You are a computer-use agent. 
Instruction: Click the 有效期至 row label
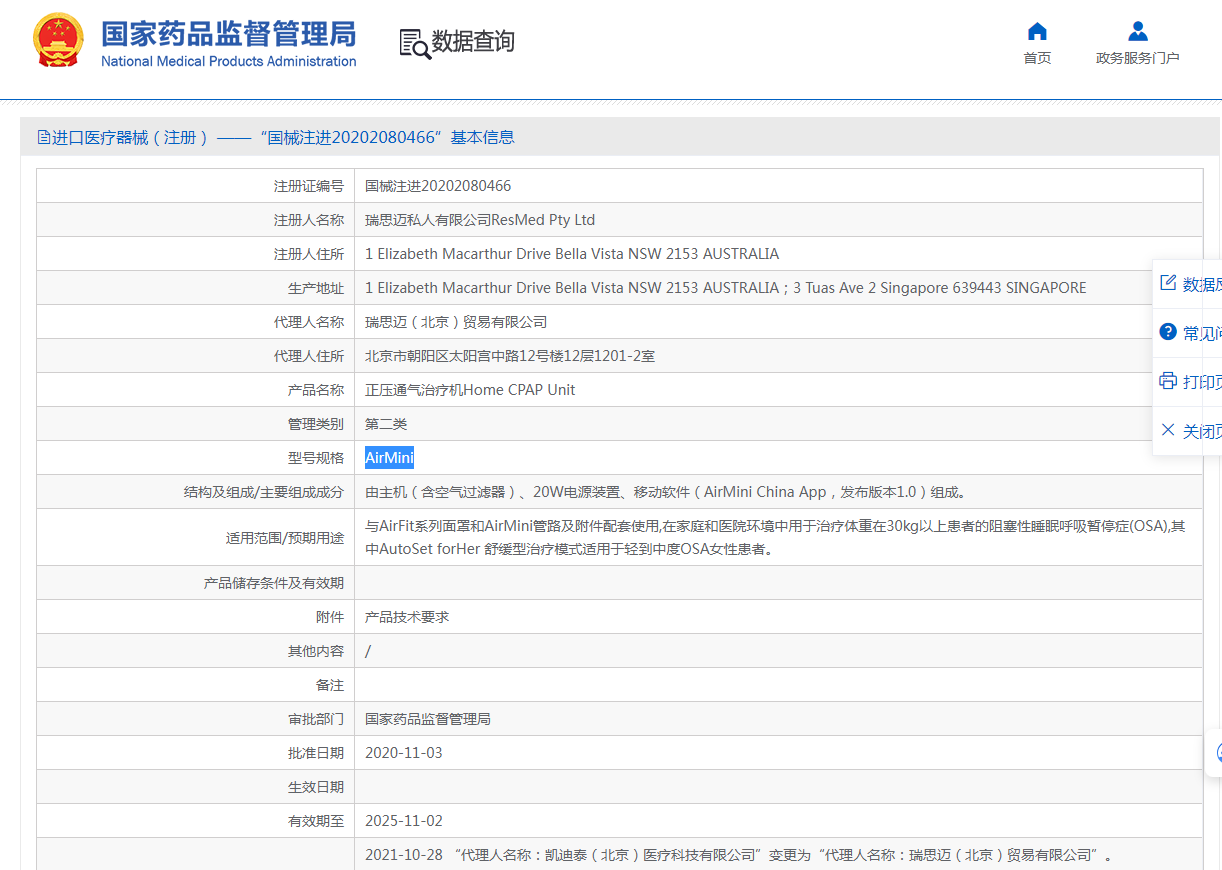(316, 821)
